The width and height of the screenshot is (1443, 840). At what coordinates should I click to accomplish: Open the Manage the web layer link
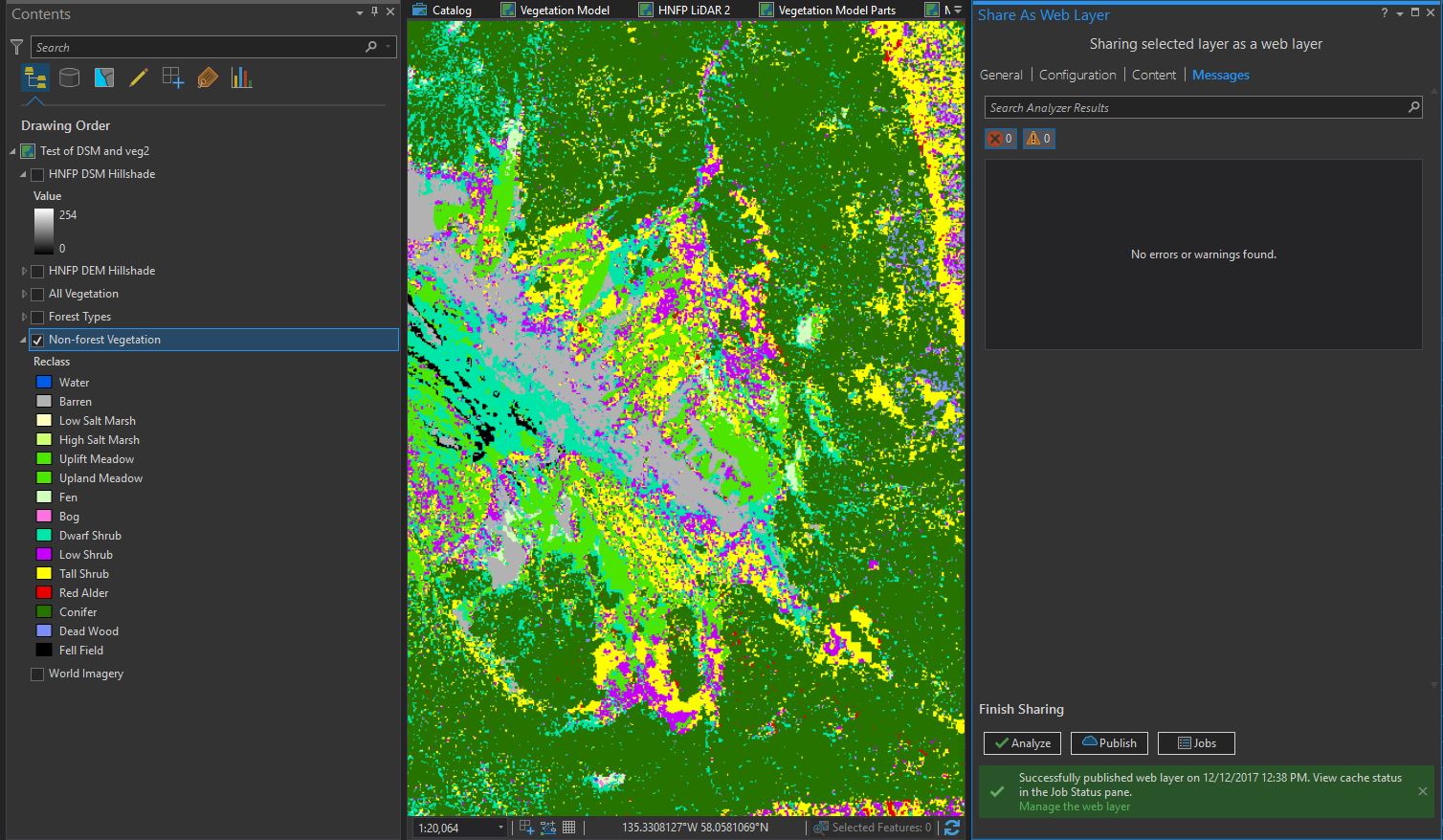coord(1074,807)
